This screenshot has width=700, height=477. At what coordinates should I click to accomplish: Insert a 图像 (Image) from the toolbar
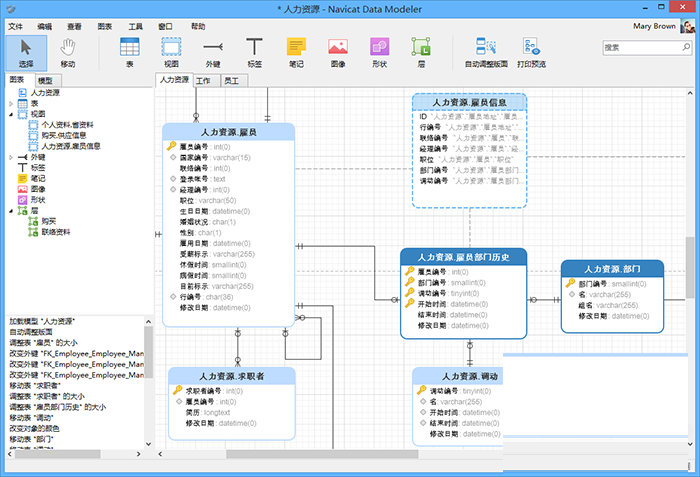click(x=338, y=53)
